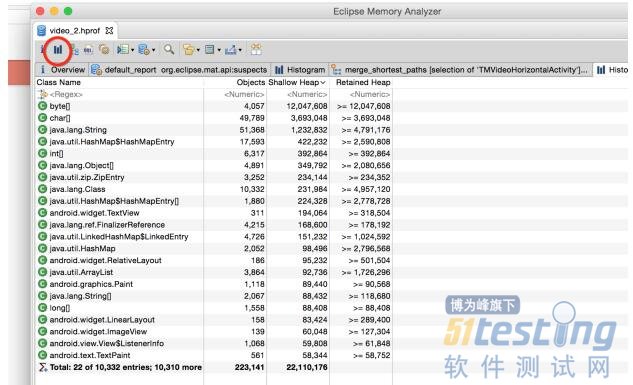
Task: Click retained heap value >= 4,957,120
Action: (366, 189)
